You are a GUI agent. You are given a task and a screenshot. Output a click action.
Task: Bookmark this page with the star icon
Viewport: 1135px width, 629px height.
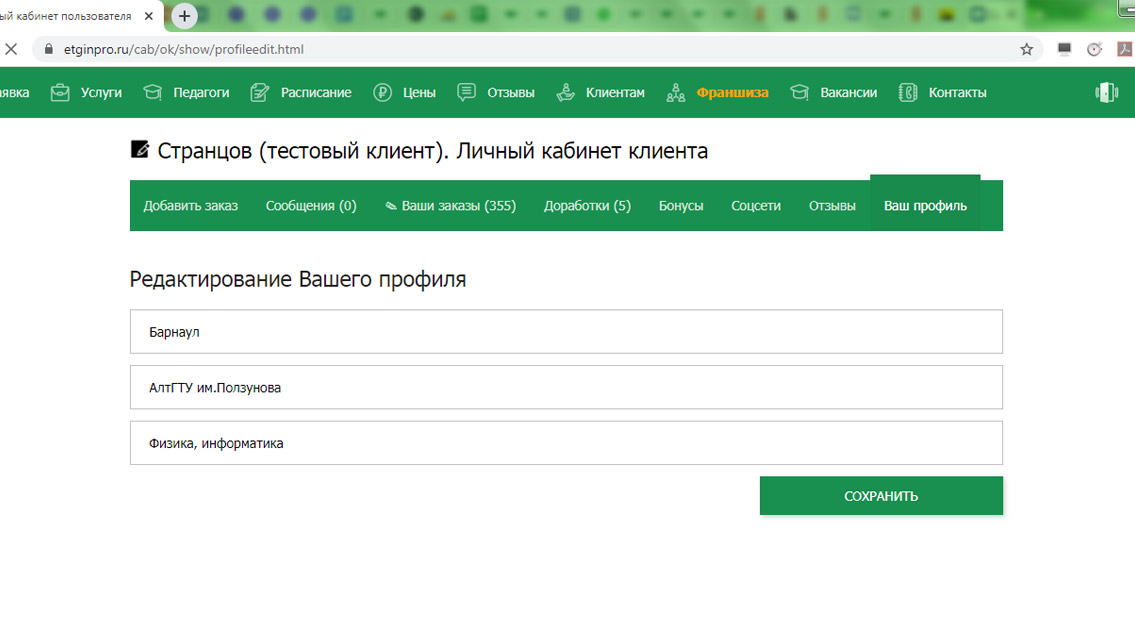click(1026, 49)
